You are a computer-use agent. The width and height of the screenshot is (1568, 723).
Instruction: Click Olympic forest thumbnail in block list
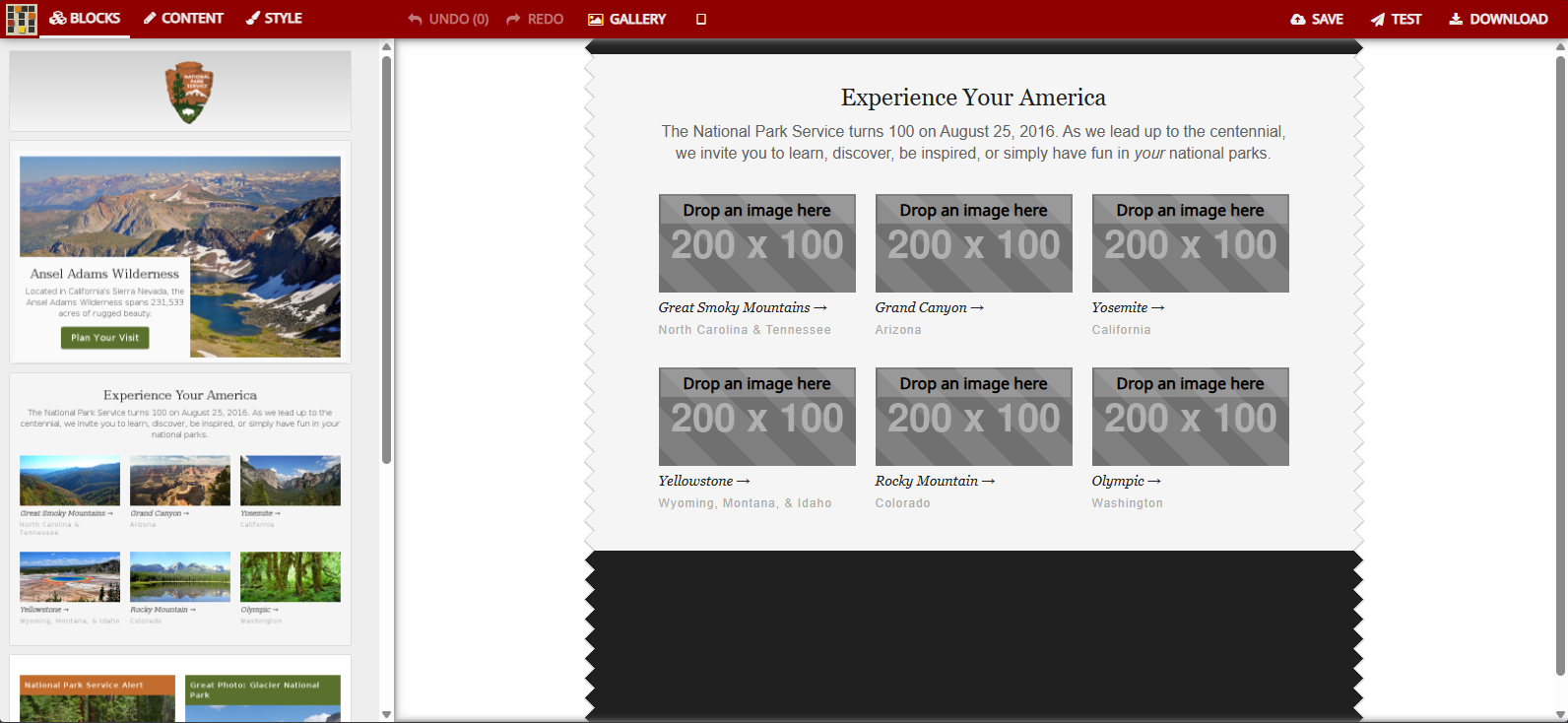[x=291, y=577]
